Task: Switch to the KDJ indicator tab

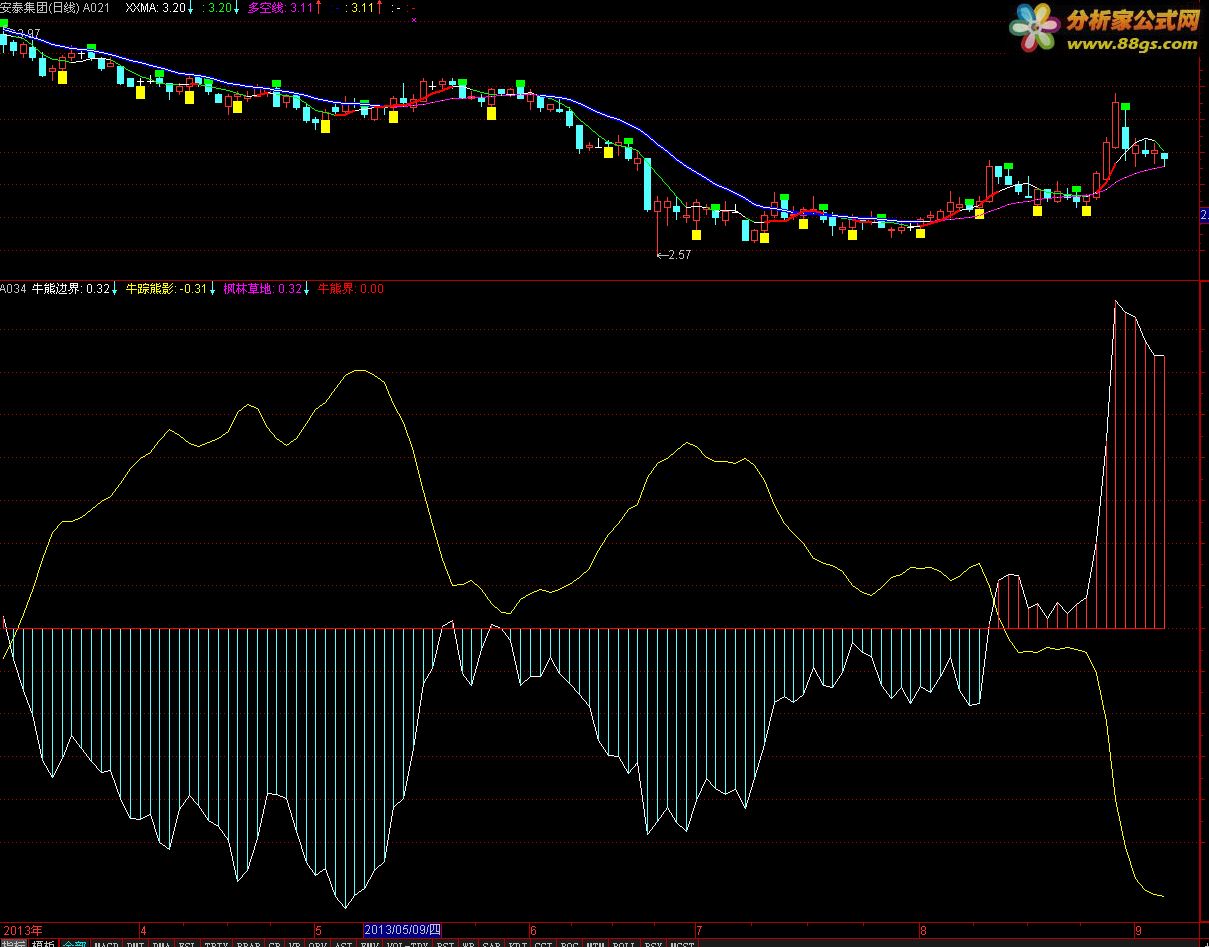Action: click(x=517, y=943)
